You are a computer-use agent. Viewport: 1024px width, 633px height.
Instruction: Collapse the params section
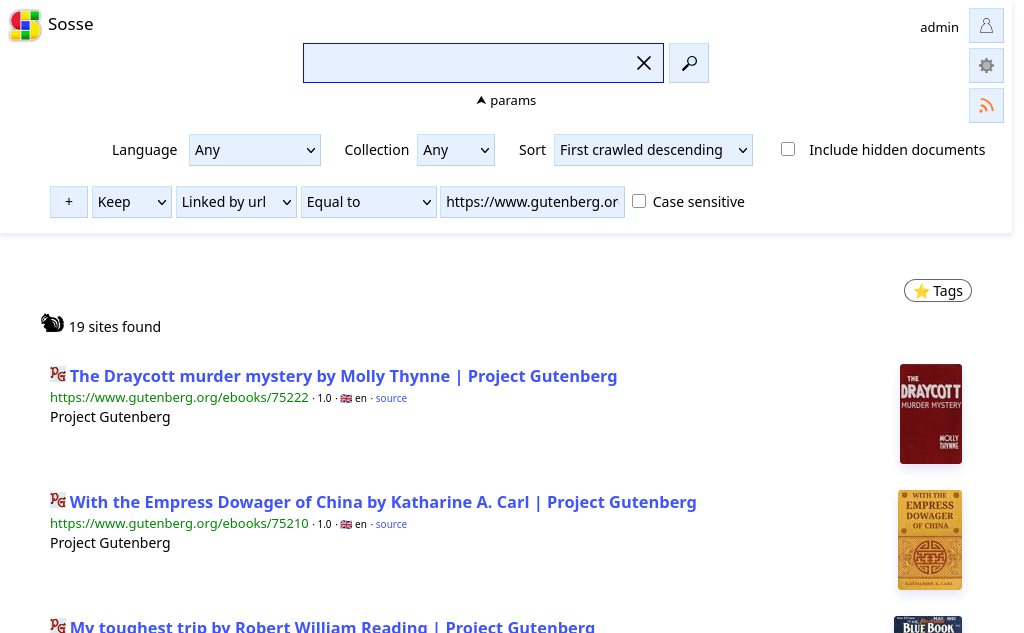click(506, 101)
